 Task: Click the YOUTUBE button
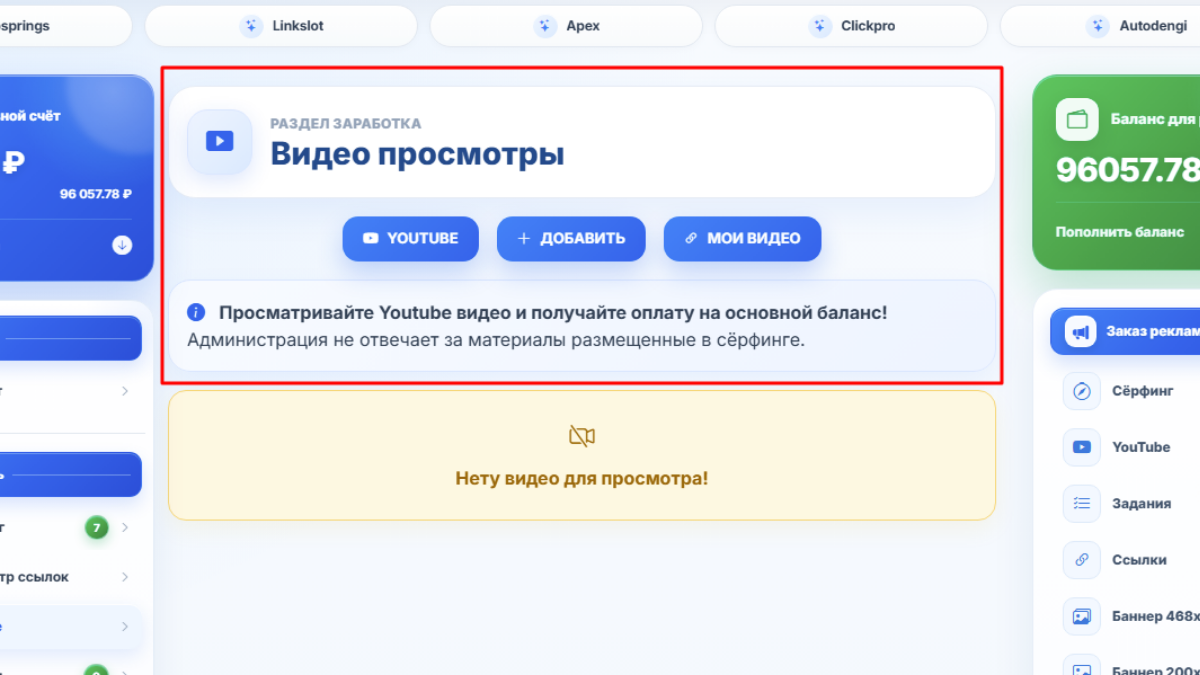pos(411,239)
